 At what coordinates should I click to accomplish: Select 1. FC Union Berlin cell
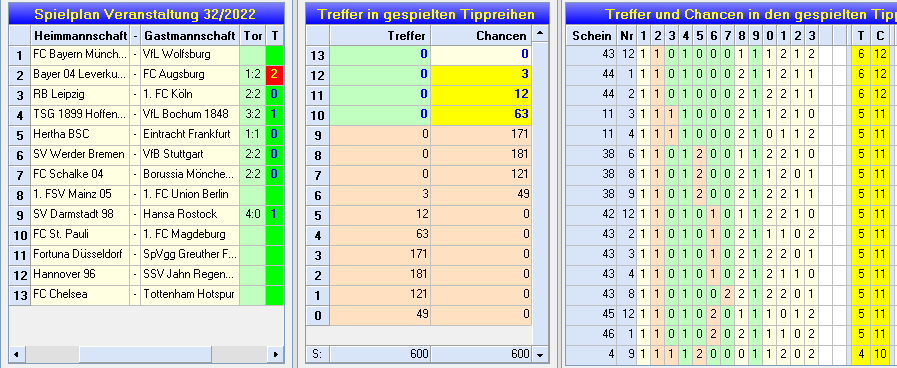pos(190,195)
